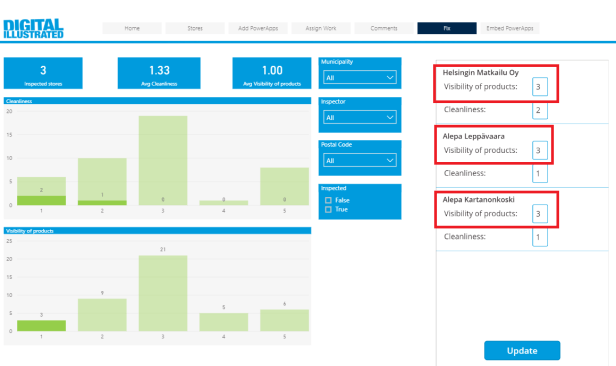Expand the Postal Code dropdown
Image resolution: width=616 pixels, height=366 pixels.
[x=360, y=160]
